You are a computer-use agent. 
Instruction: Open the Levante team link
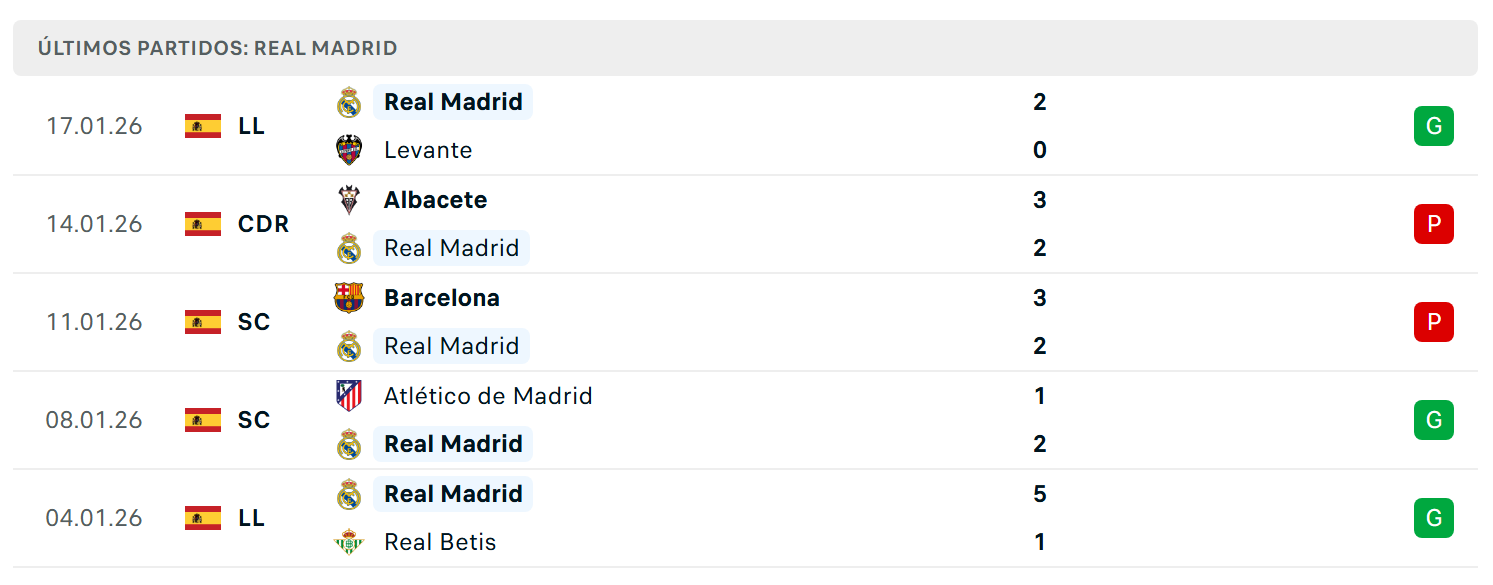coord(428,150)
